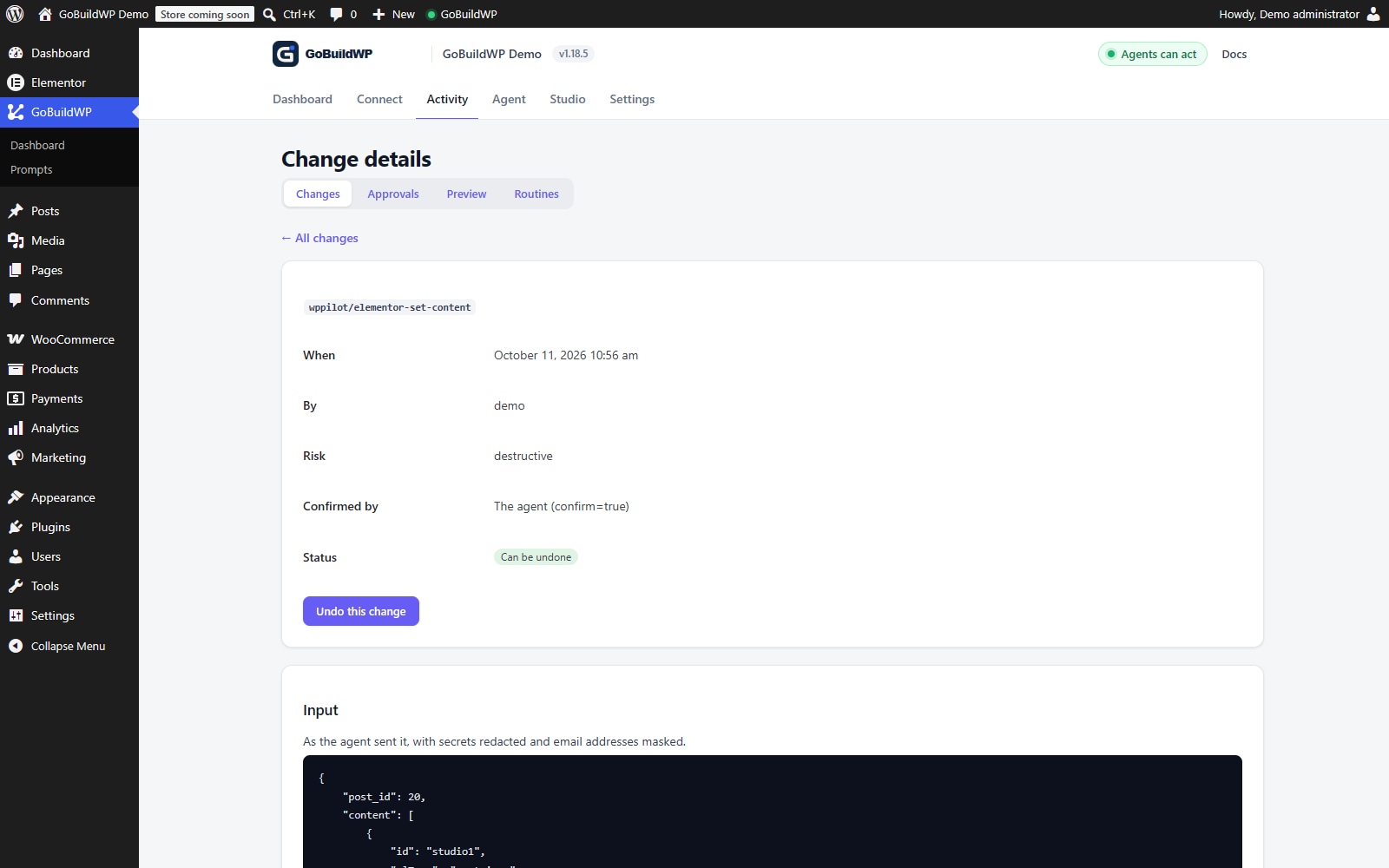The image size is (1389, 868).
Task: Click the plus New icon in admin bar
Action: click(379, 14)
